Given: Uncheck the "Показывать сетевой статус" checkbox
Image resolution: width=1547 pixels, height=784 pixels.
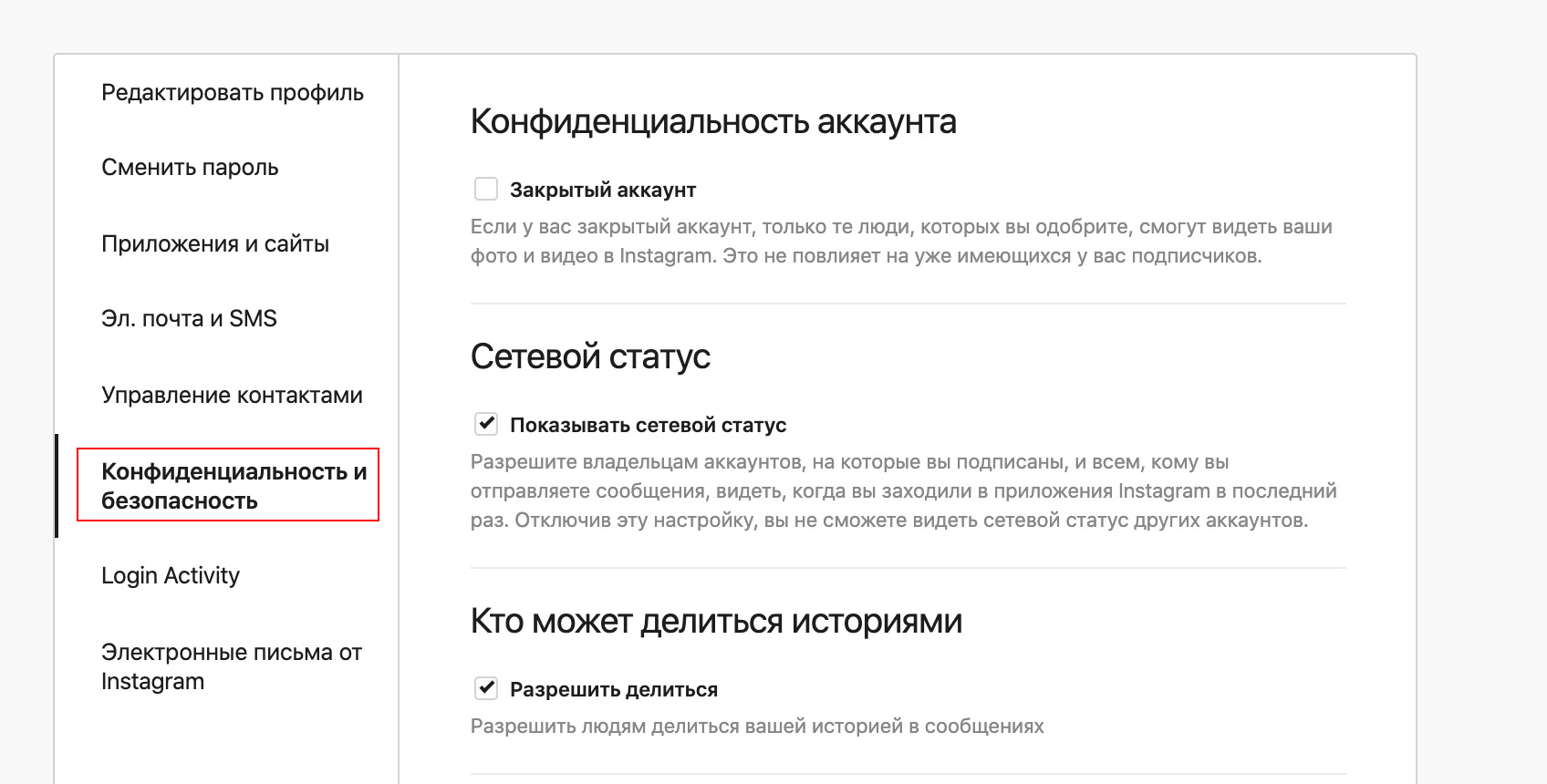Looking at the screenshot, I should pos(486,424).
